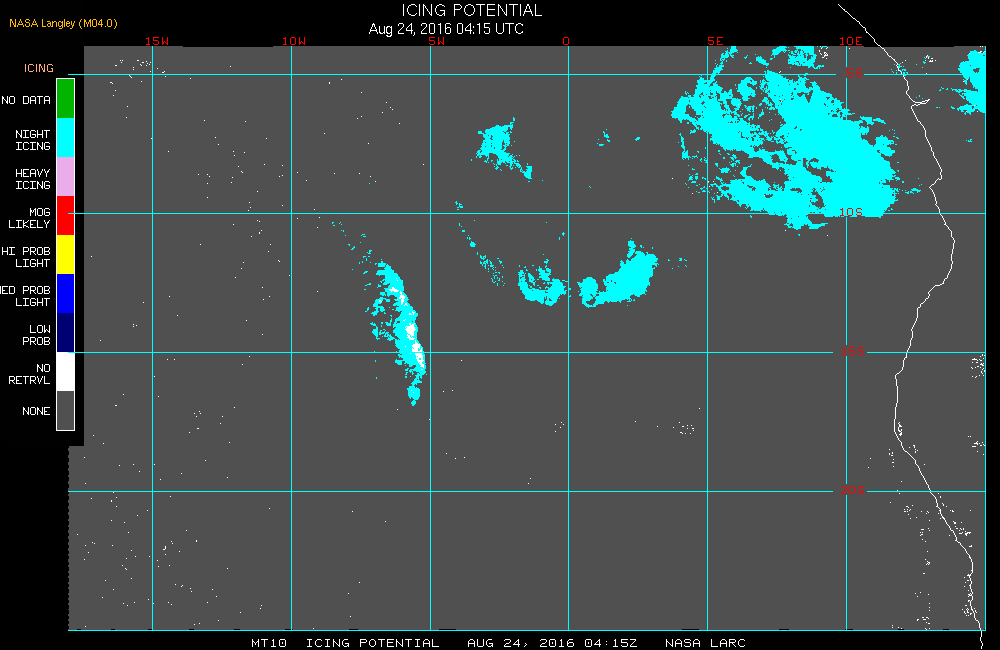
Task: Click the 5S latitude label
Action: (855, 73)
